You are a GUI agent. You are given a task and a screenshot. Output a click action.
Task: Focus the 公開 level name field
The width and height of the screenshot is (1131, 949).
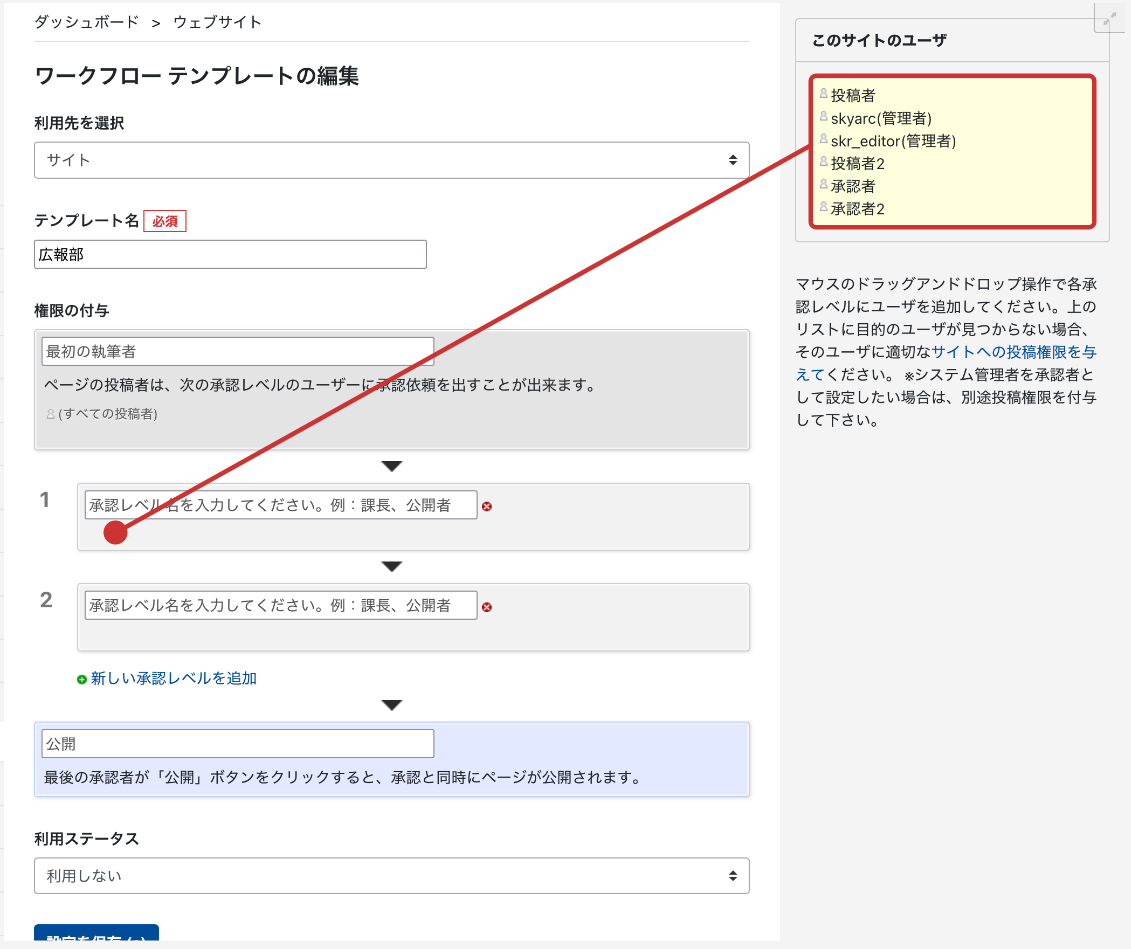[238, 744]
